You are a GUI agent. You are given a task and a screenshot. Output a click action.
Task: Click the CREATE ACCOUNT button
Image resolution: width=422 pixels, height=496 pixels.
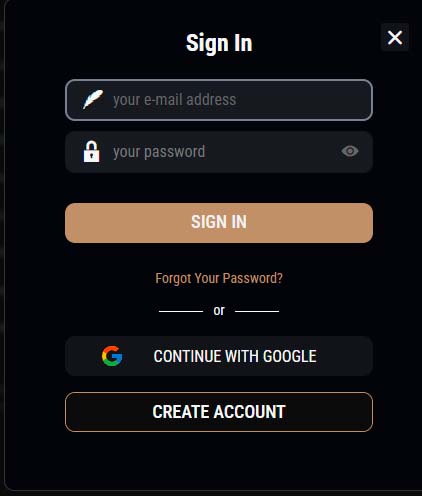[x=219, y=412]
